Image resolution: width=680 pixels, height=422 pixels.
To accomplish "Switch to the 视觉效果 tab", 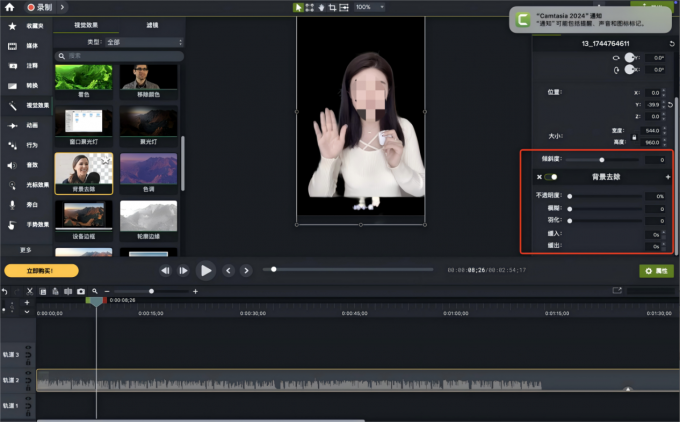I will [86, 25].
